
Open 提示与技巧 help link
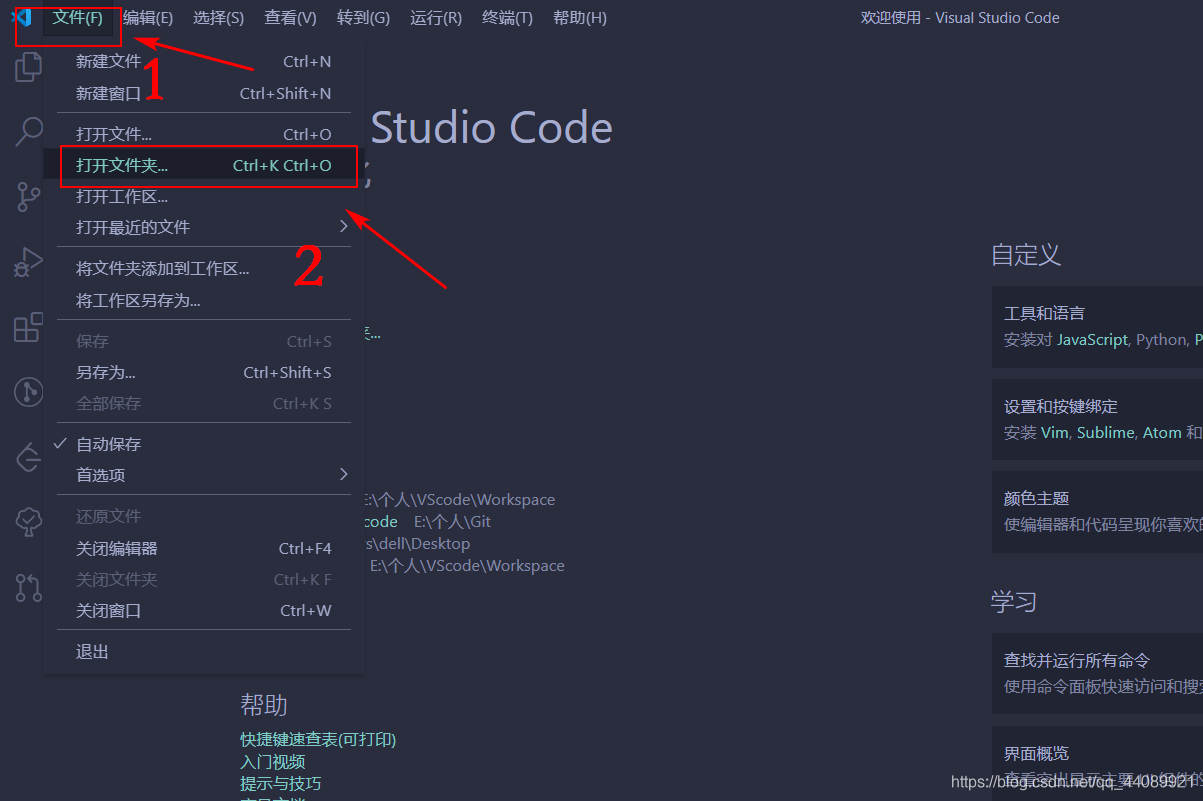[x=281, y=784]
